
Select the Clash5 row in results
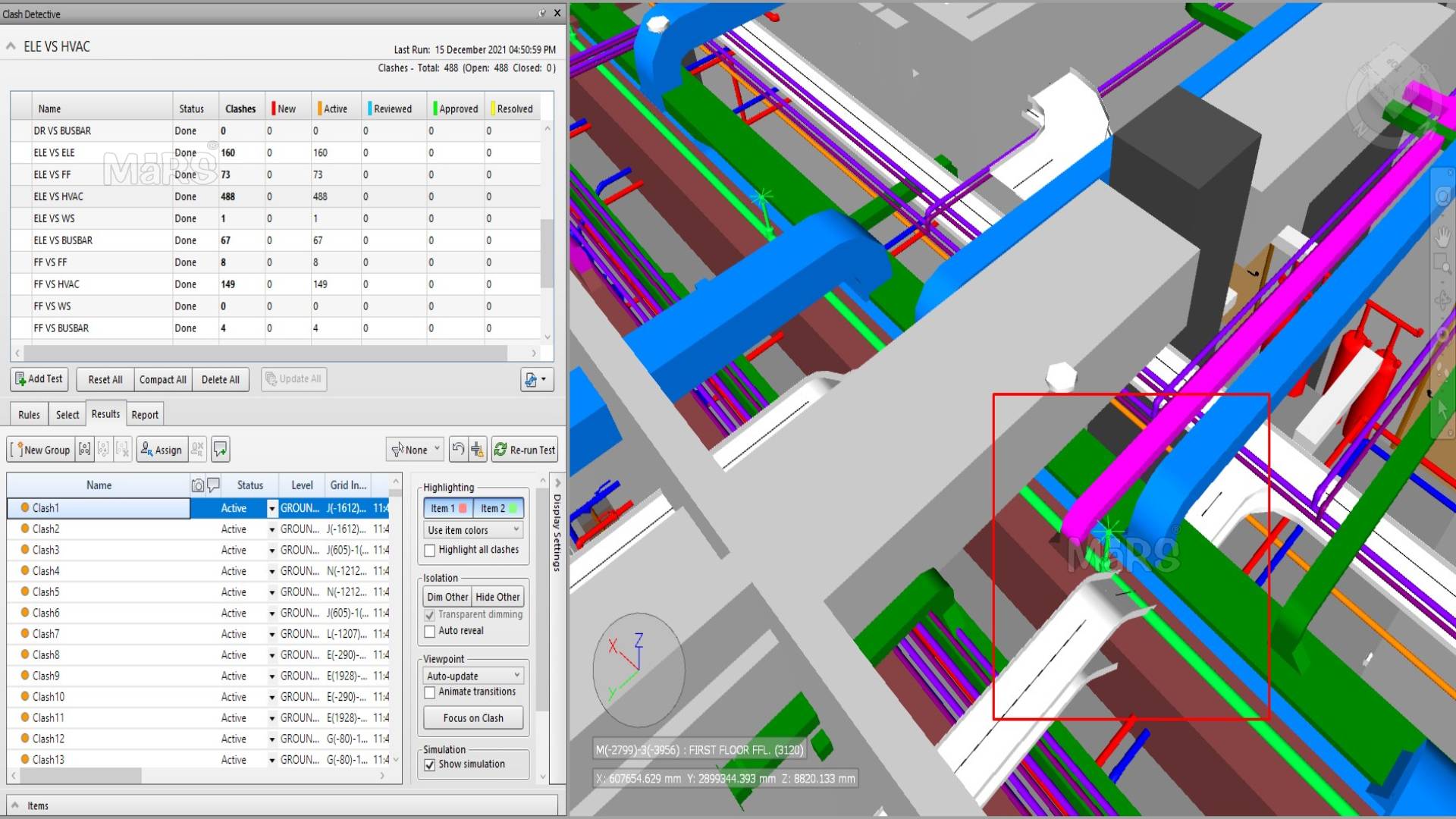pos(46,592)
